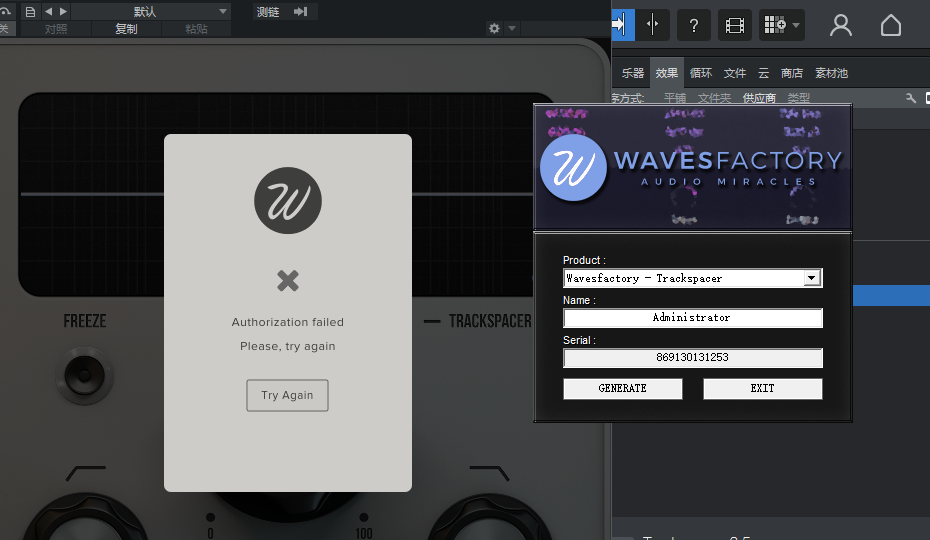This screenshot has width=930, height=540.
Task: Click the Wavesfactory W logo in dialog
Action: (x=288, y=201)
